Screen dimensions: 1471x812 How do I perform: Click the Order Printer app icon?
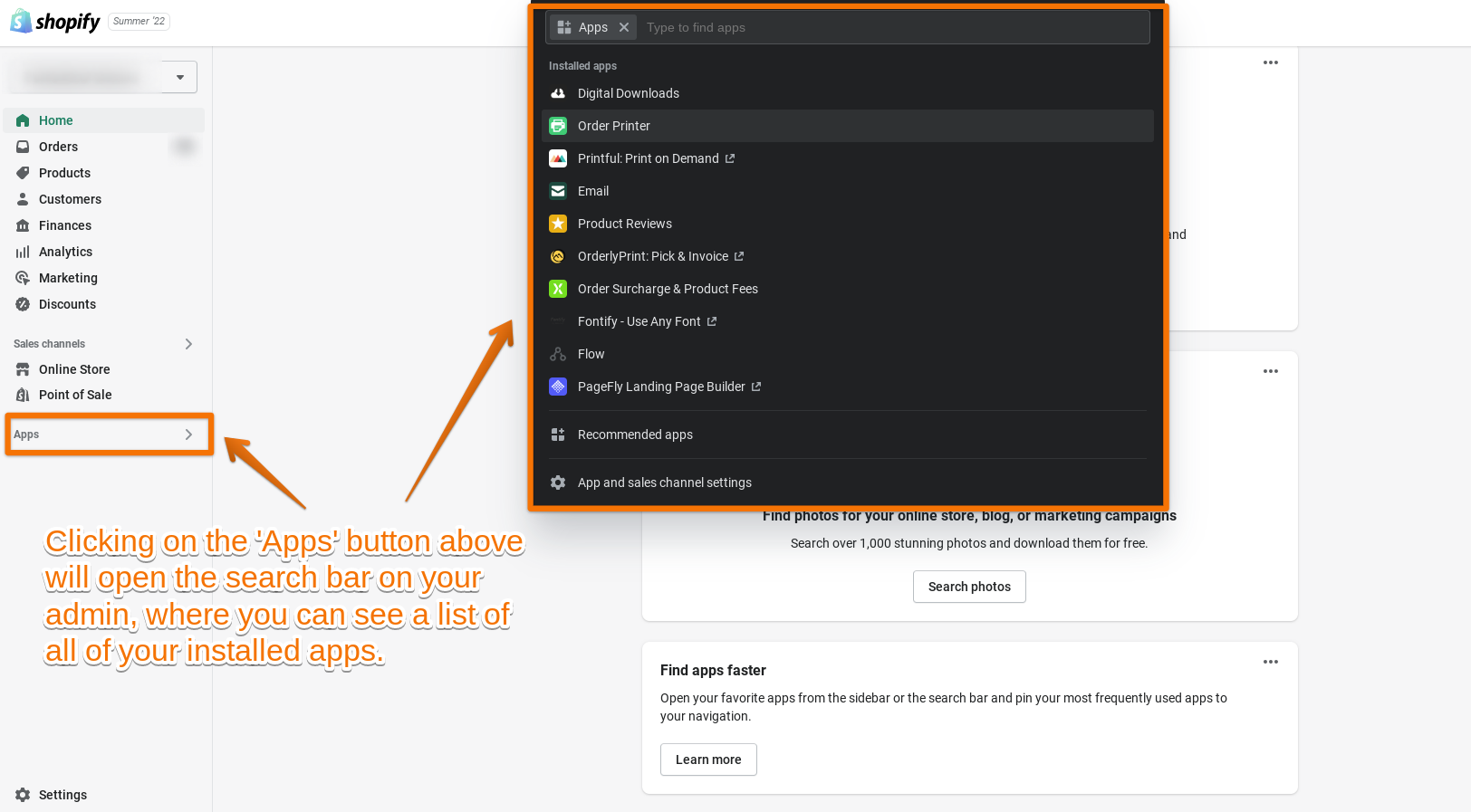point(558,126)
